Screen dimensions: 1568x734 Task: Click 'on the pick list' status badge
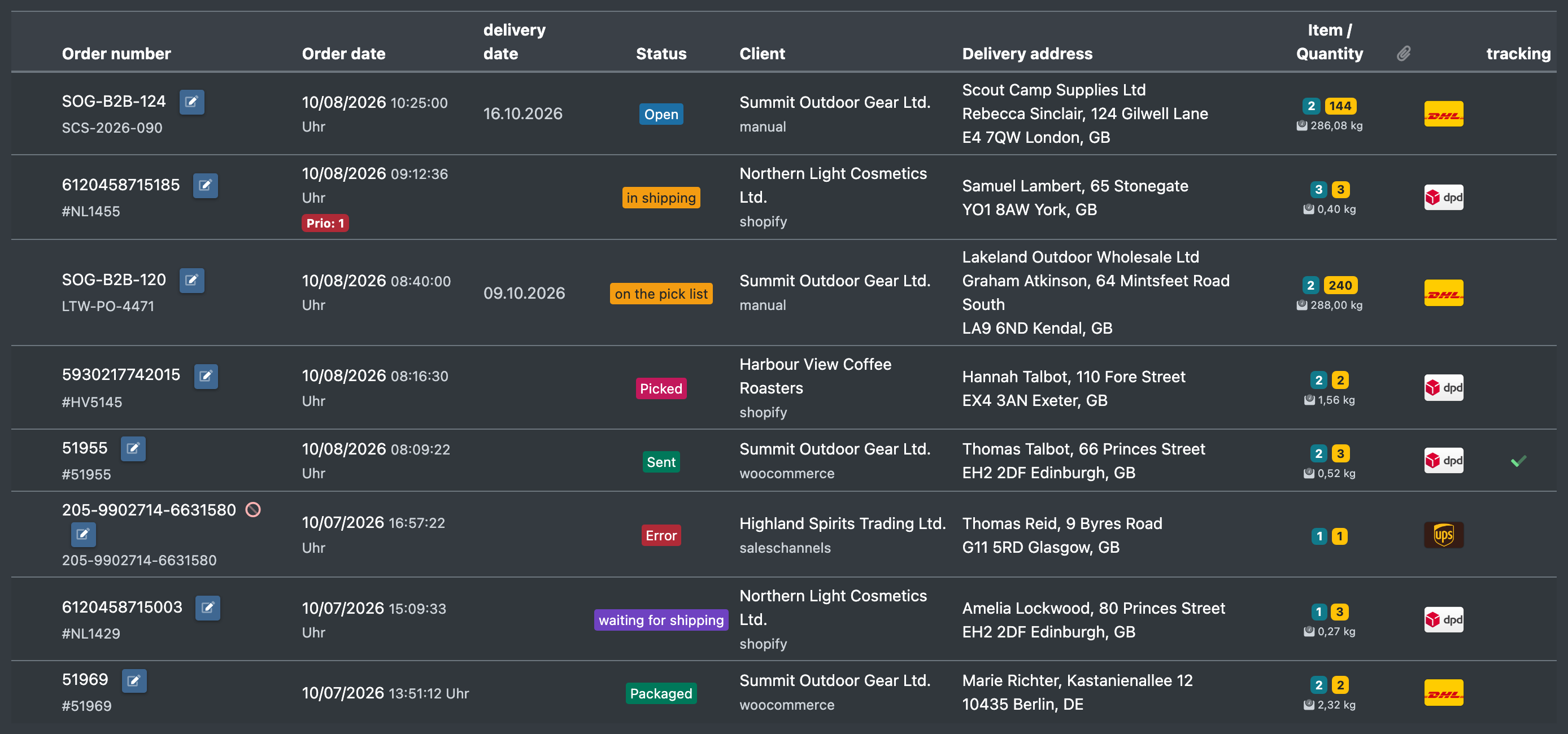[x=661, y=294]
